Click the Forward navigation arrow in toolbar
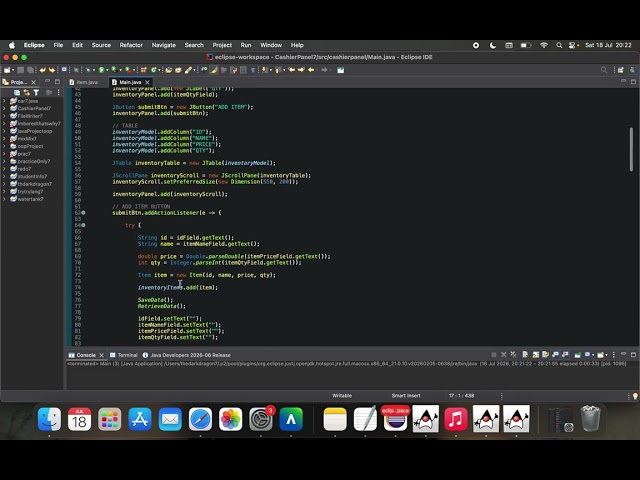This screenshot has width=640, height=480. pos(324,70)
